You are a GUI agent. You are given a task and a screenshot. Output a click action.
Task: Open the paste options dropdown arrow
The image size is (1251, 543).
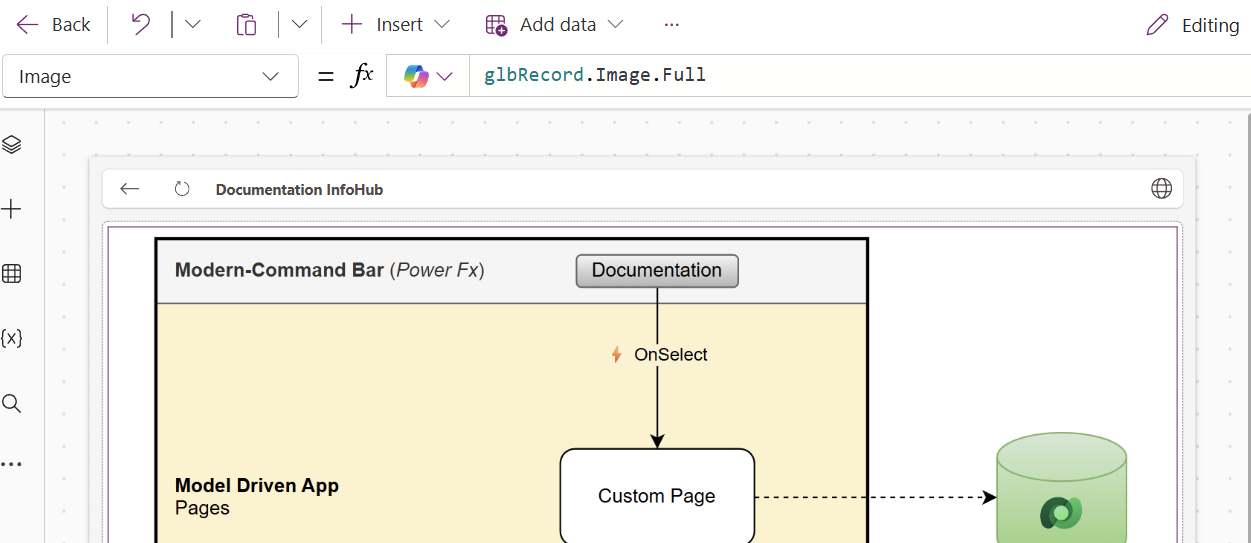(x=299, y=25)
